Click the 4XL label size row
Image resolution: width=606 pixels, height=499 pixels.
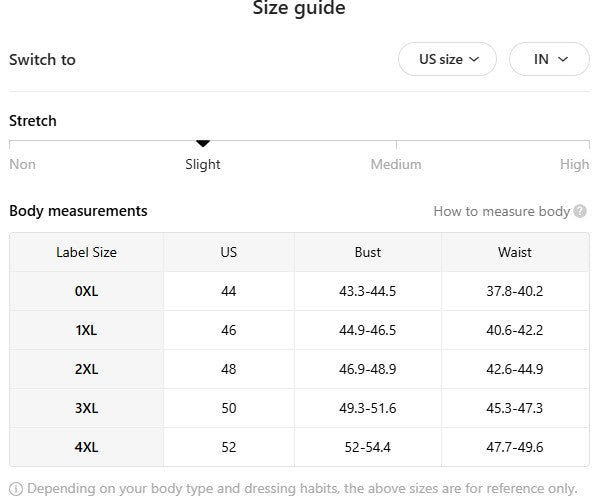coord(86,447)
